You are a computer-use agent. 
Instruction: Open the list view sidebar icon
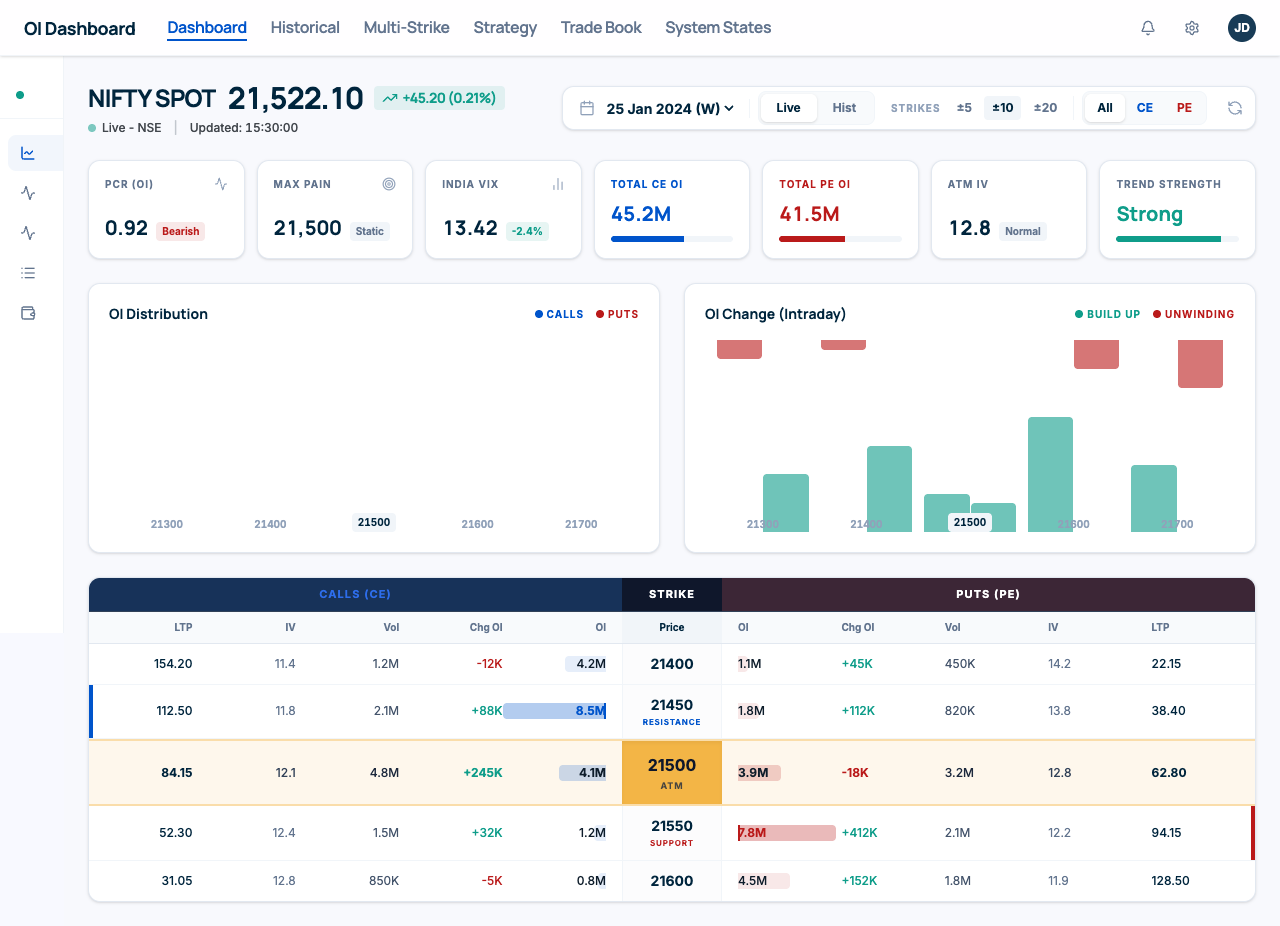(x=28, y=273)
